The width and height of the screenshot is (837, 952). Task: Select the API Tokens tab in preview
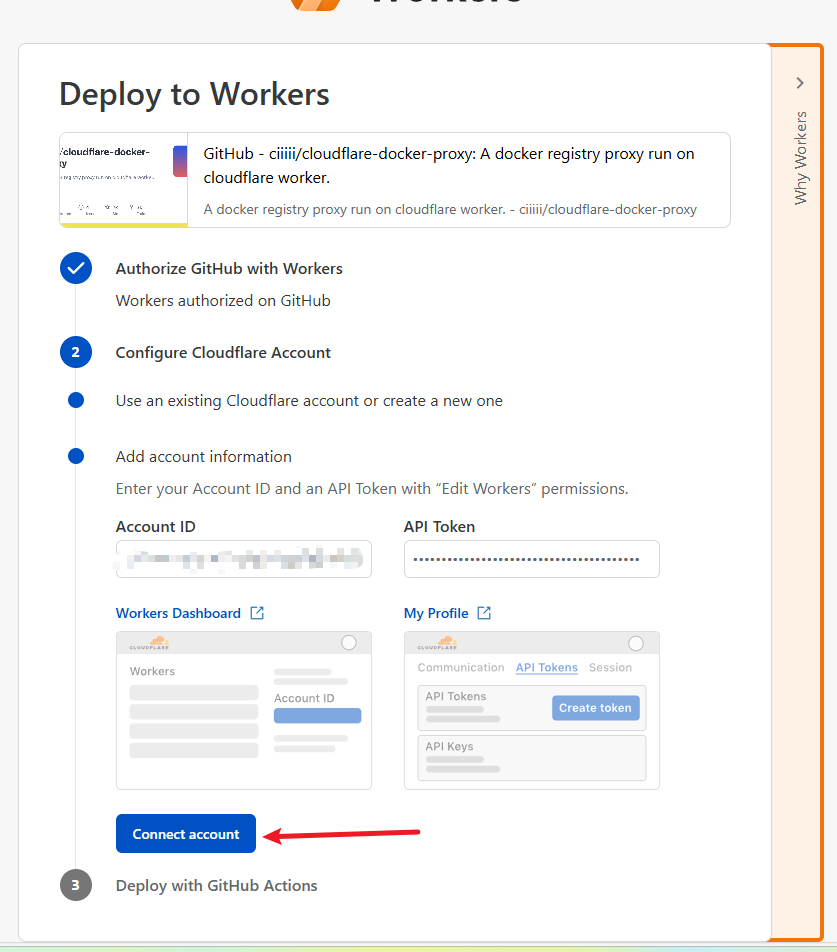546,667
